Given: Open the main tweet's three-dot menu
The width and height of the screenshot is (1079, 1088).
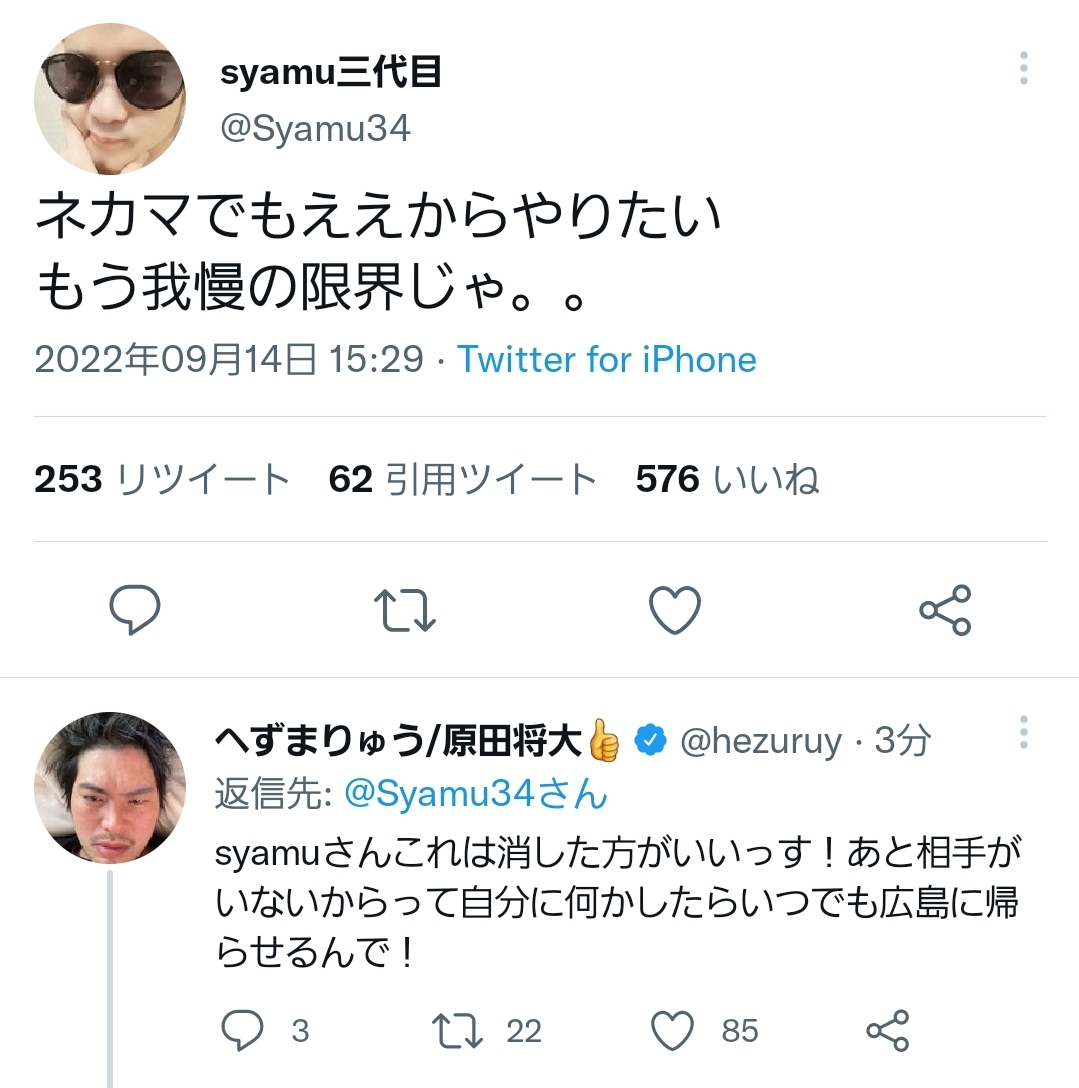Looking at the screenshot, I should pyautogui.click(x=1023, y=69).
